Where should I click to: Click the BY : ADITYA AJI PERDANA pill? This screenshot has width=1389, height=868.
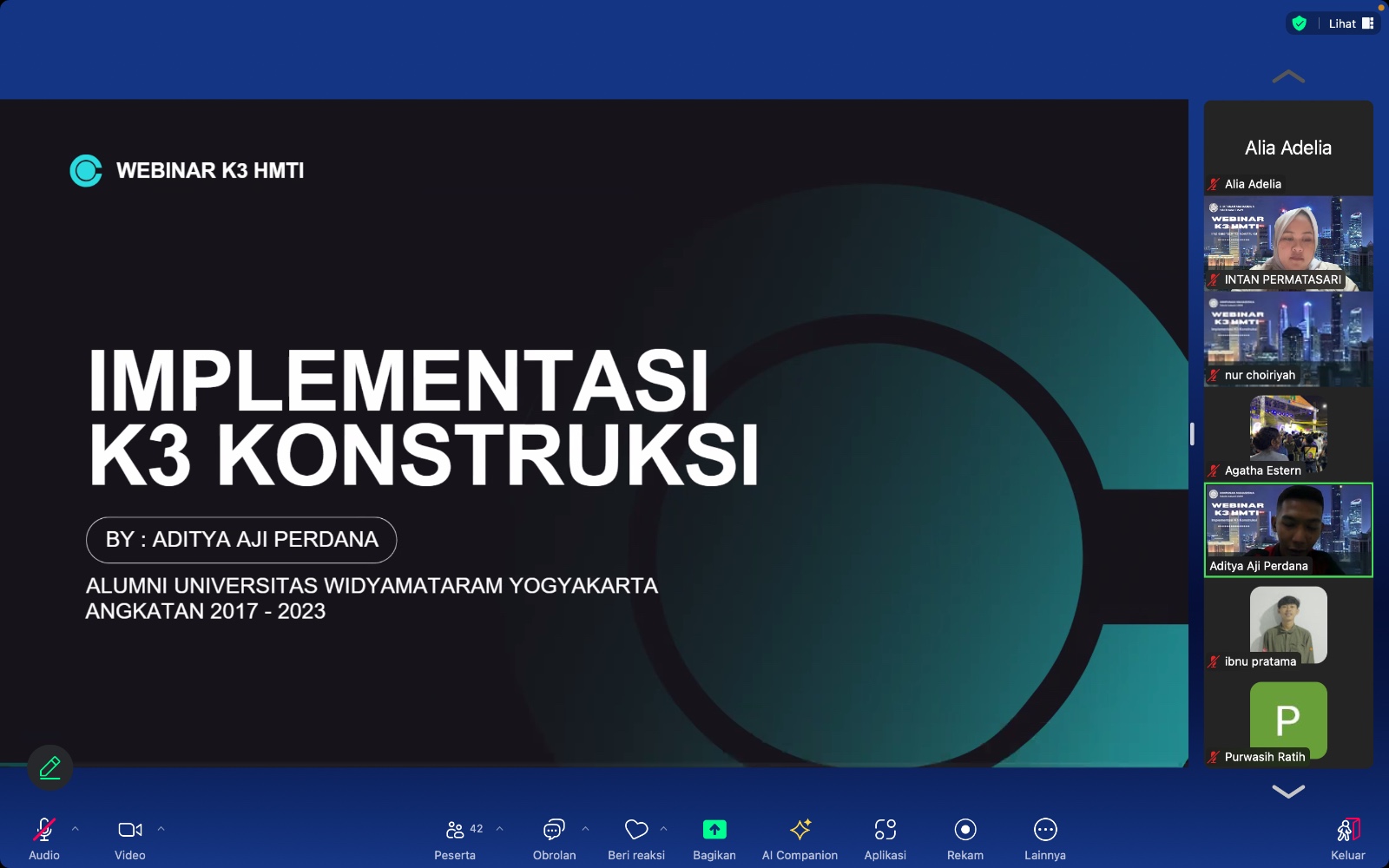pos(241,540)
